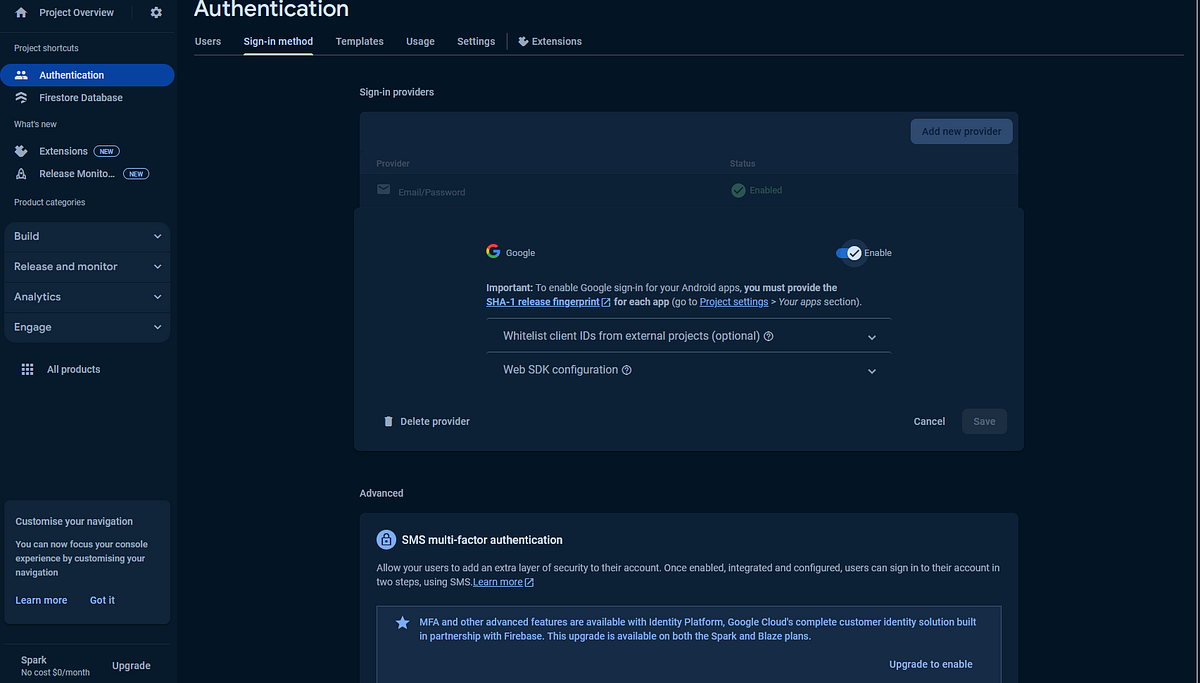This screenshot has width=1200, height=683.
Task: Click Upgrade to enable Identity Platform
Action: [x=930, y=663]
